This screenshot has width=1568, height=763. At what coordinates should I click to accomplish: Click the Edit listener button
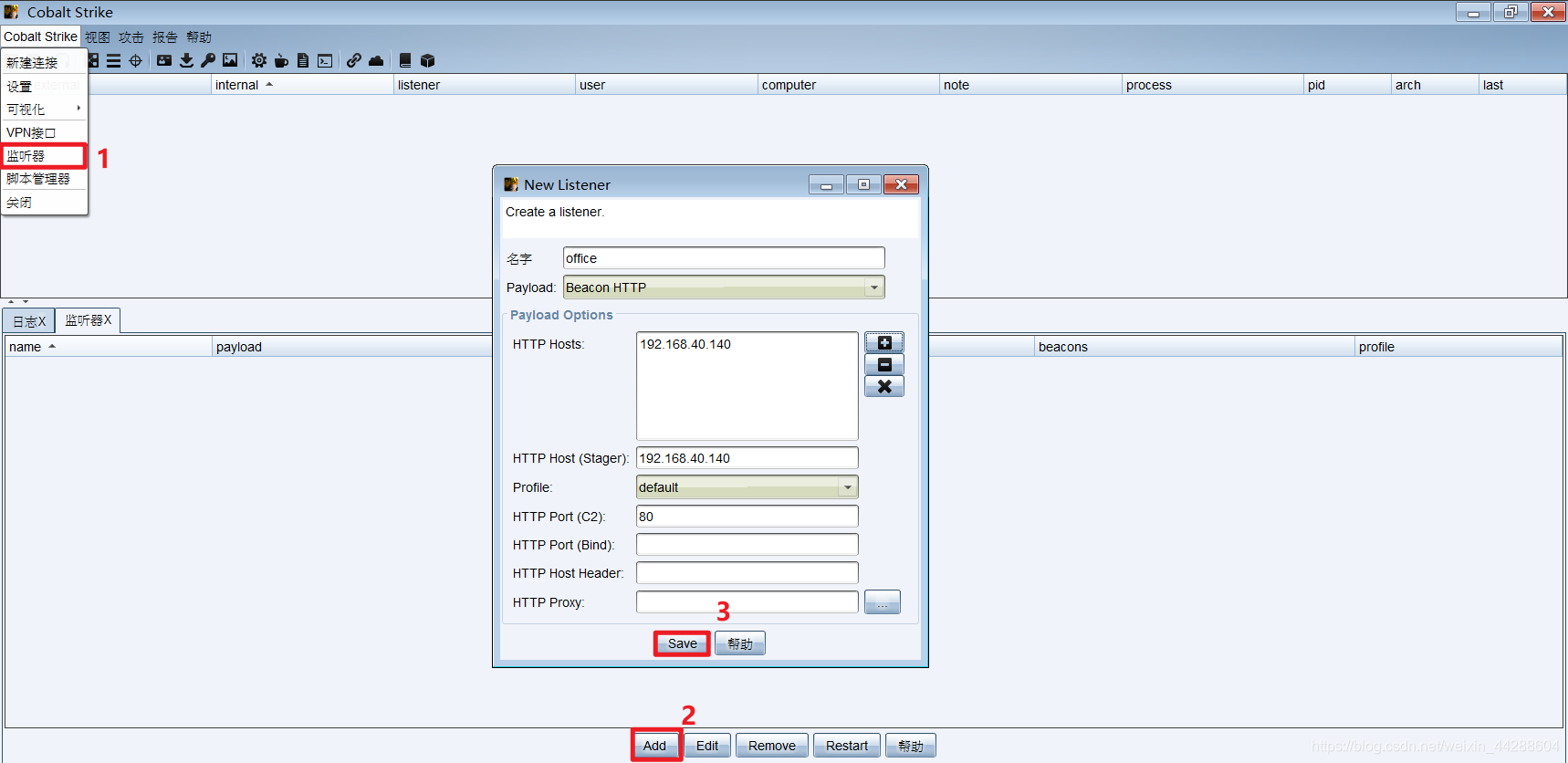pos(707,746)
